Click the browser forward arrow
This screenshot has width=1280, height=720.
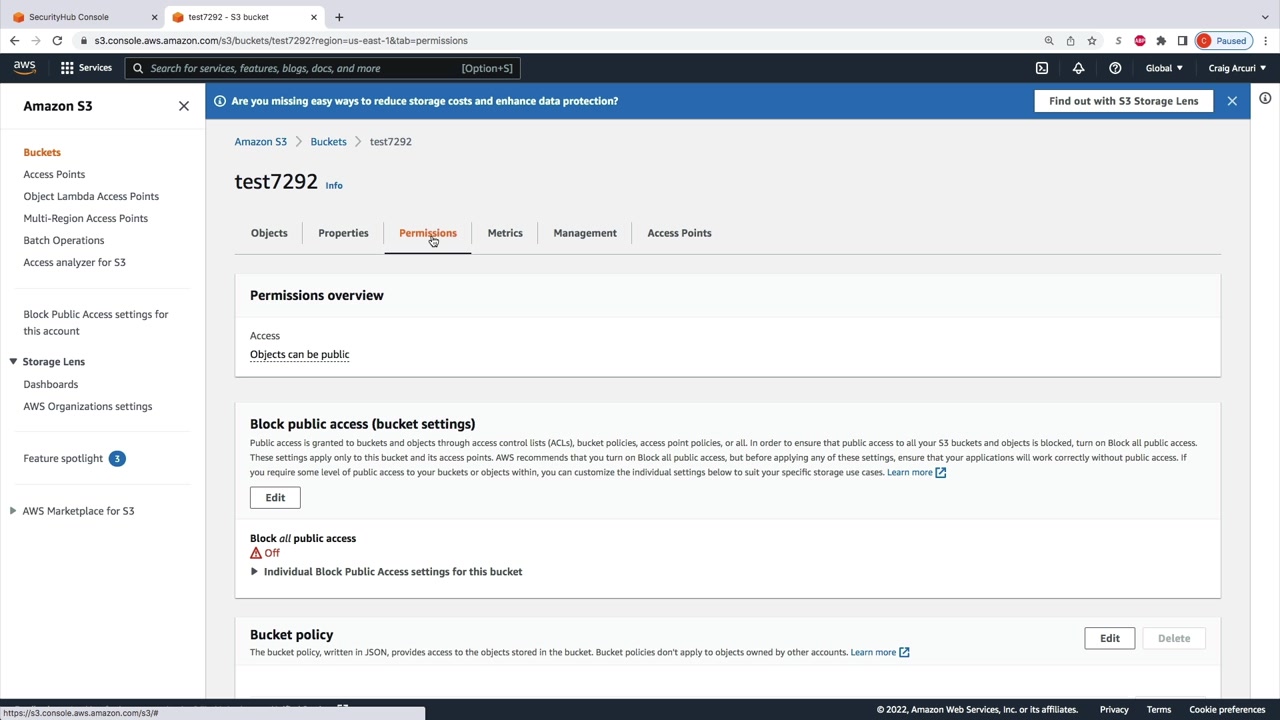36,41
